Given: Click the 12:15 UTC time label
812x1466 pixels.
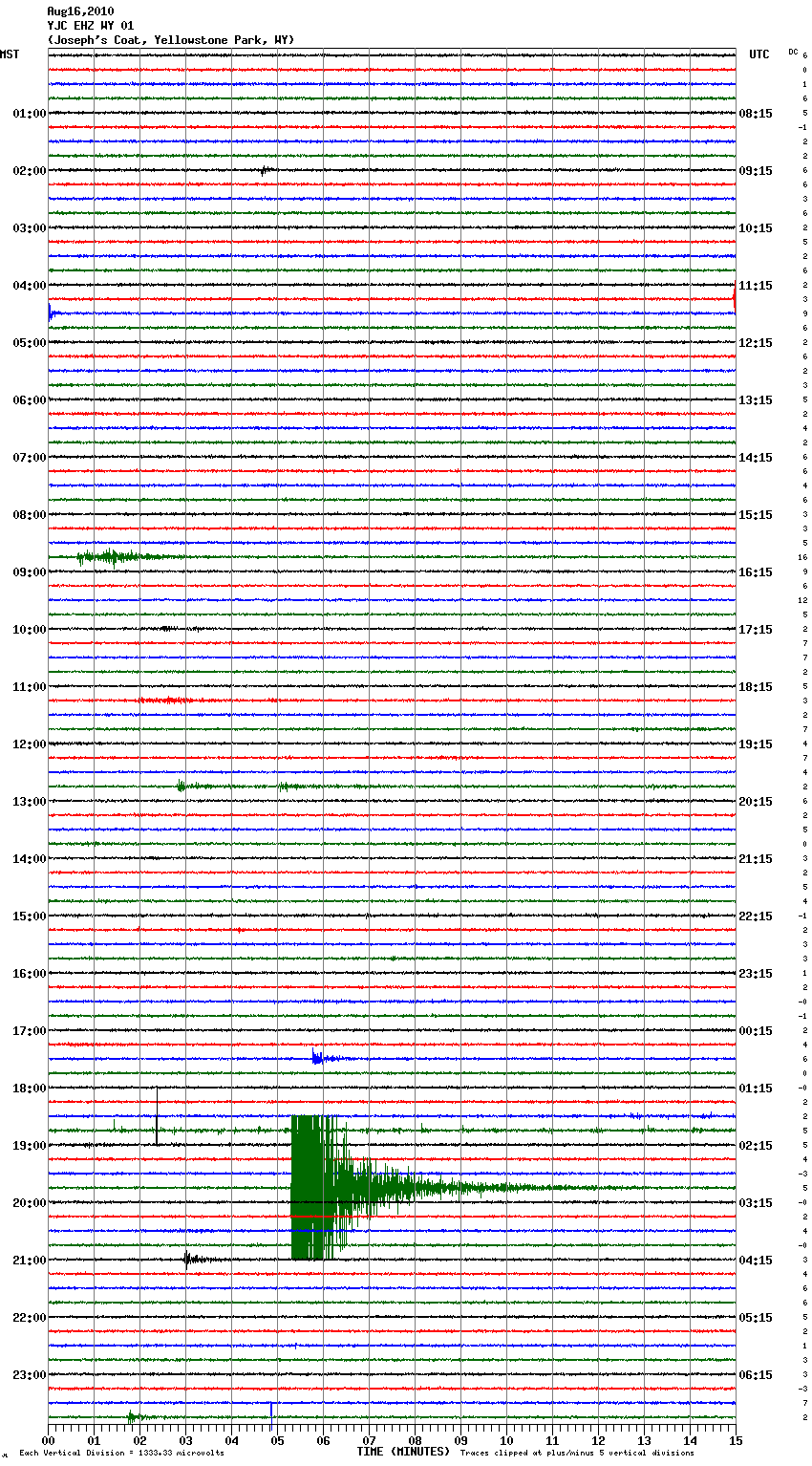Looking at the screenshot, I should (756, 343).
